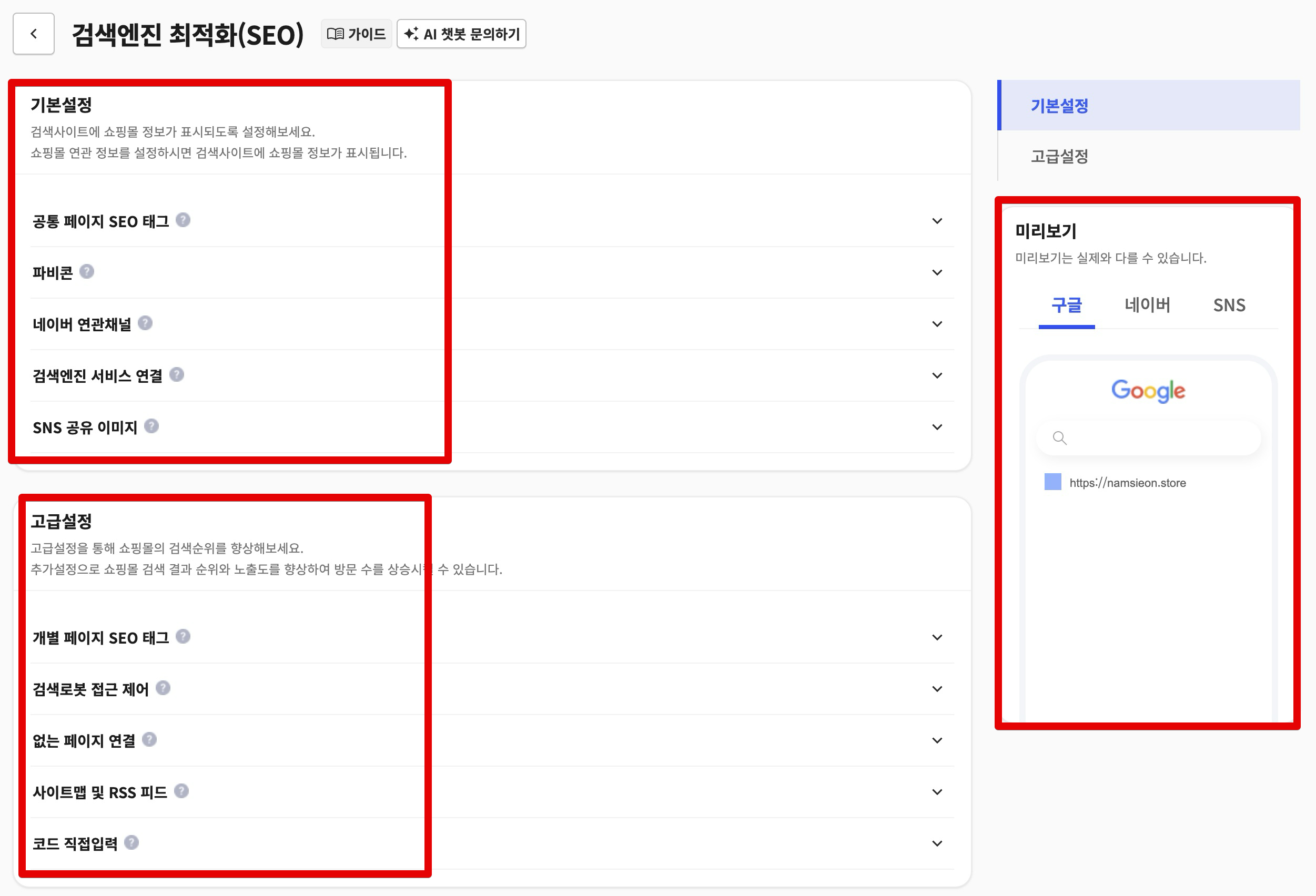Click help icon next to 검색로봇 접근 제어
The image size is (1316, 896).
coord(163,688)
